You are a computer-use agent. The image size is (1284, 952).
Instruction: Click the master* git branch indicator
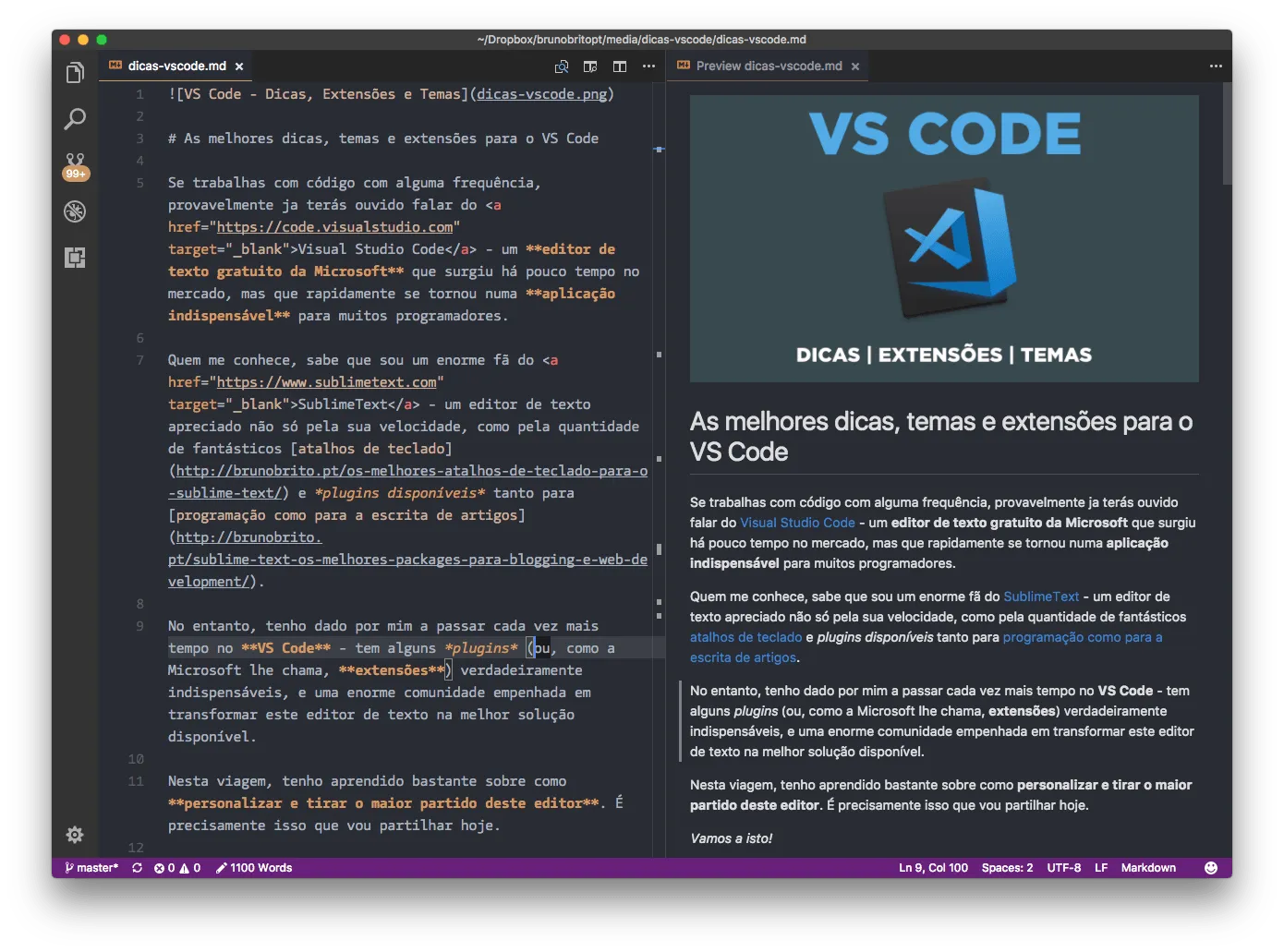[x=91, y=868]
